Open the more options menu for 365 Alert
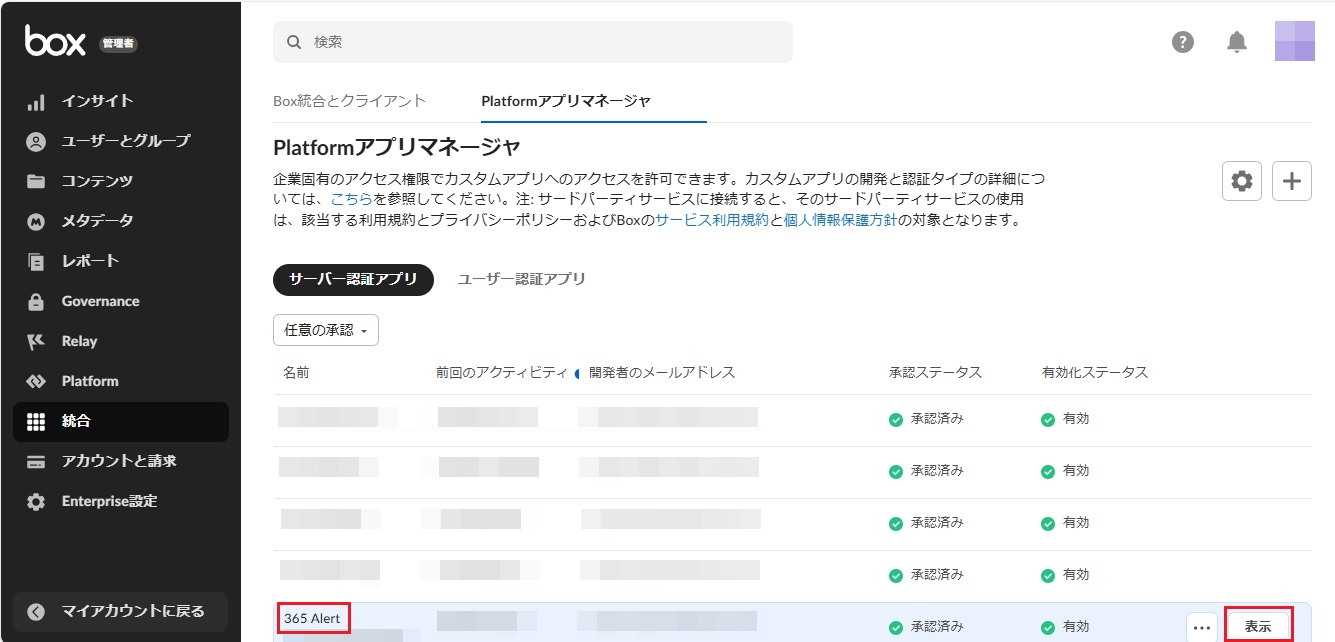This screenshot has height=642, width=1335. pos(1202,627)
